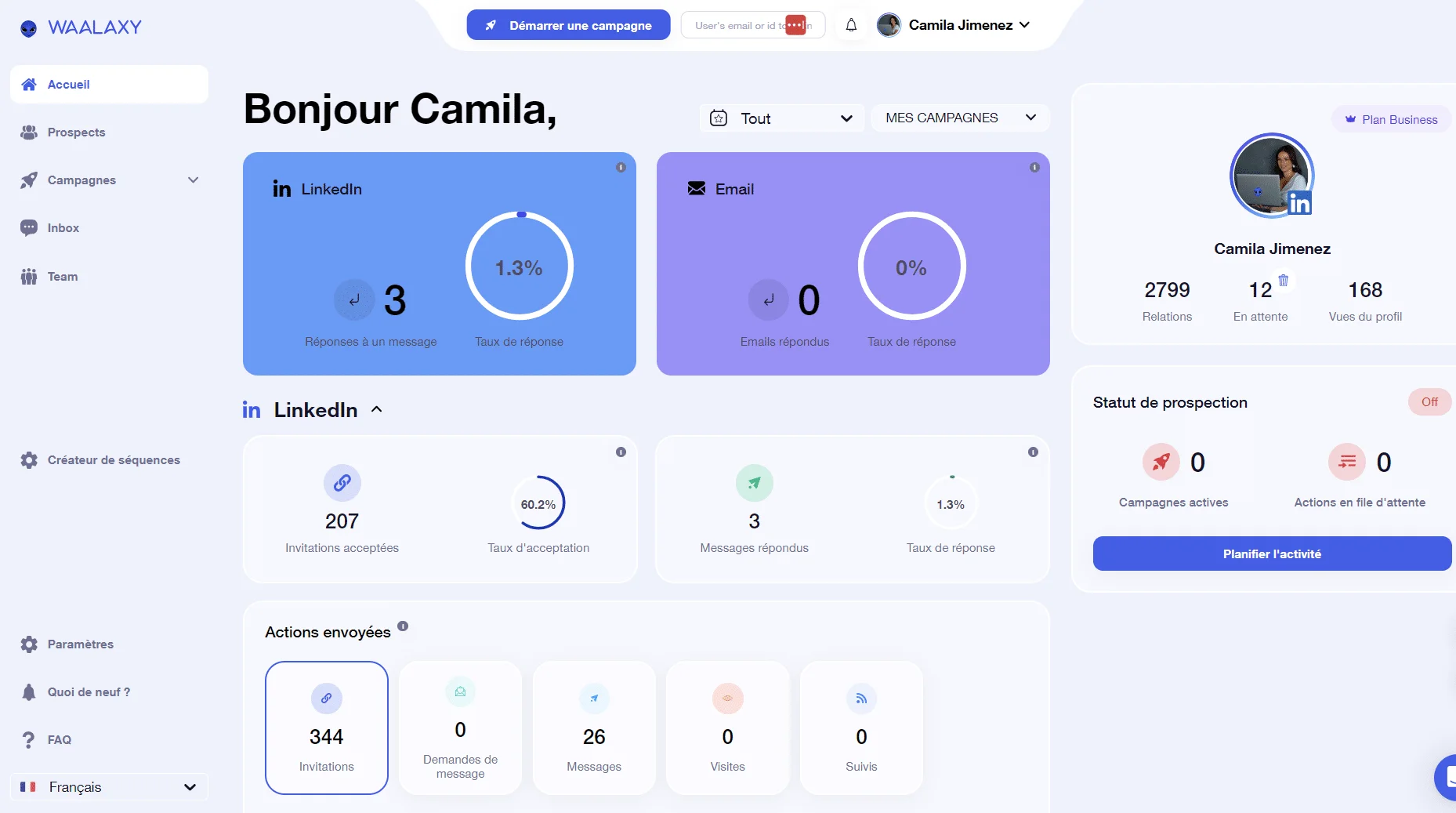Image resolution: width=1456 pixels, height=813 pixels.
Task: Click the Email card info icon
Action: tap(1034, 167)
